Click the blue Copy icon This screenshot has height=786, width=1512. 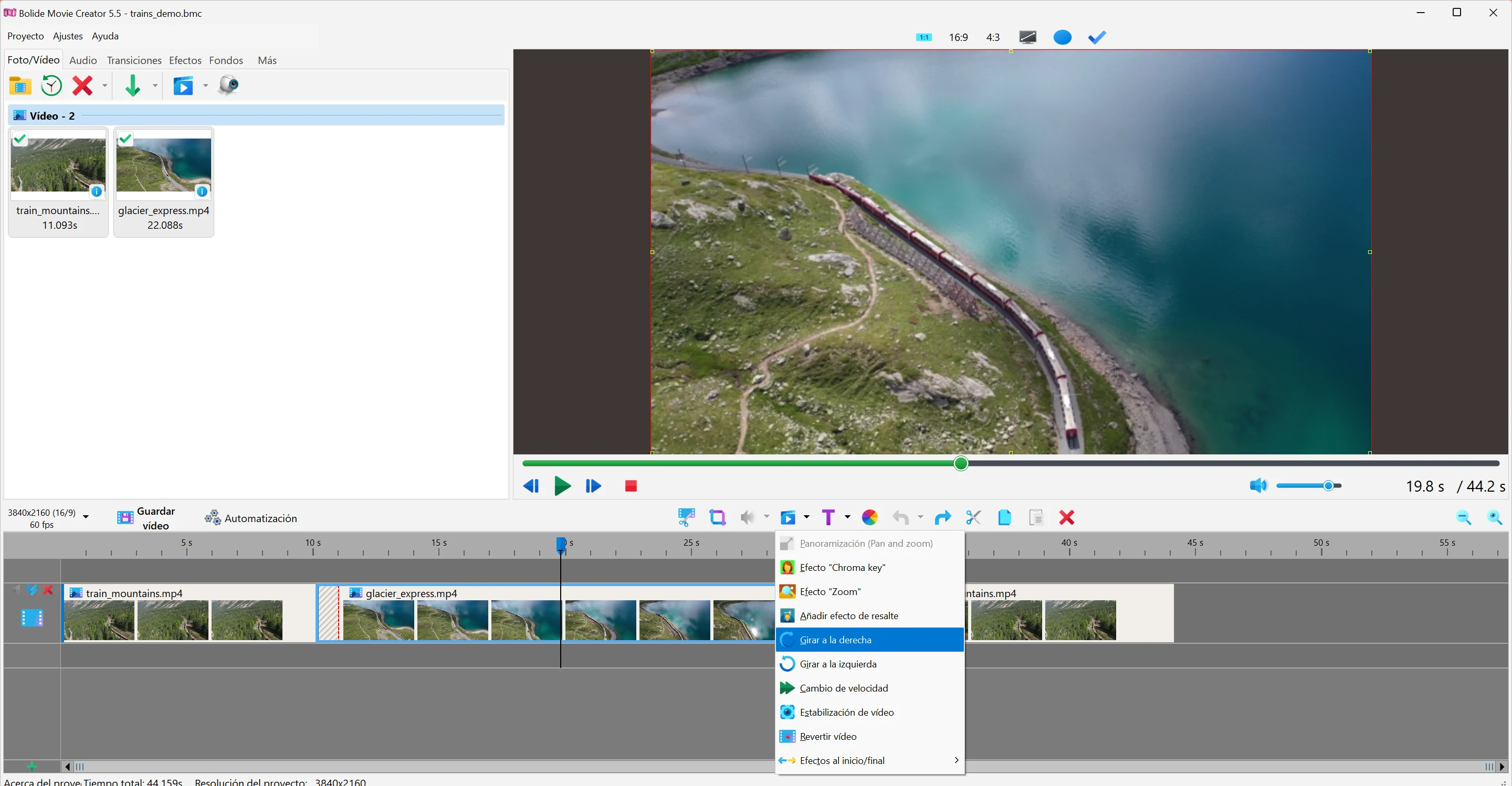coord(1004,517)
